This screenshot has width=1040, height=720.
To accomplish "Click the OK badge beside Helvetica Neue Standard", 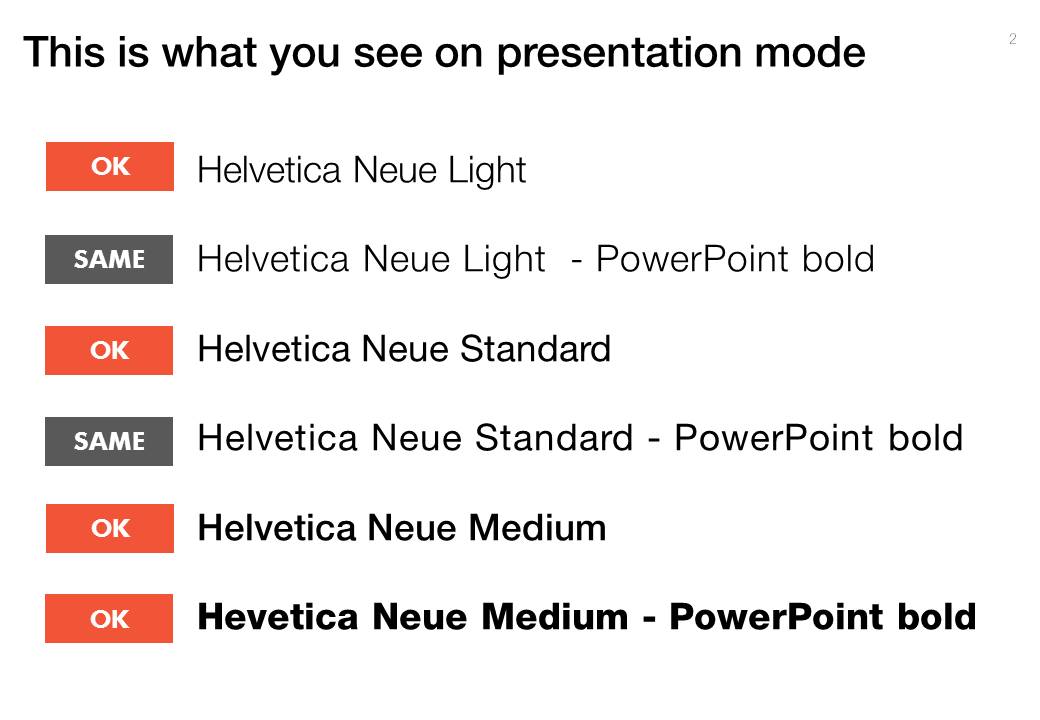I will (109, 351).
